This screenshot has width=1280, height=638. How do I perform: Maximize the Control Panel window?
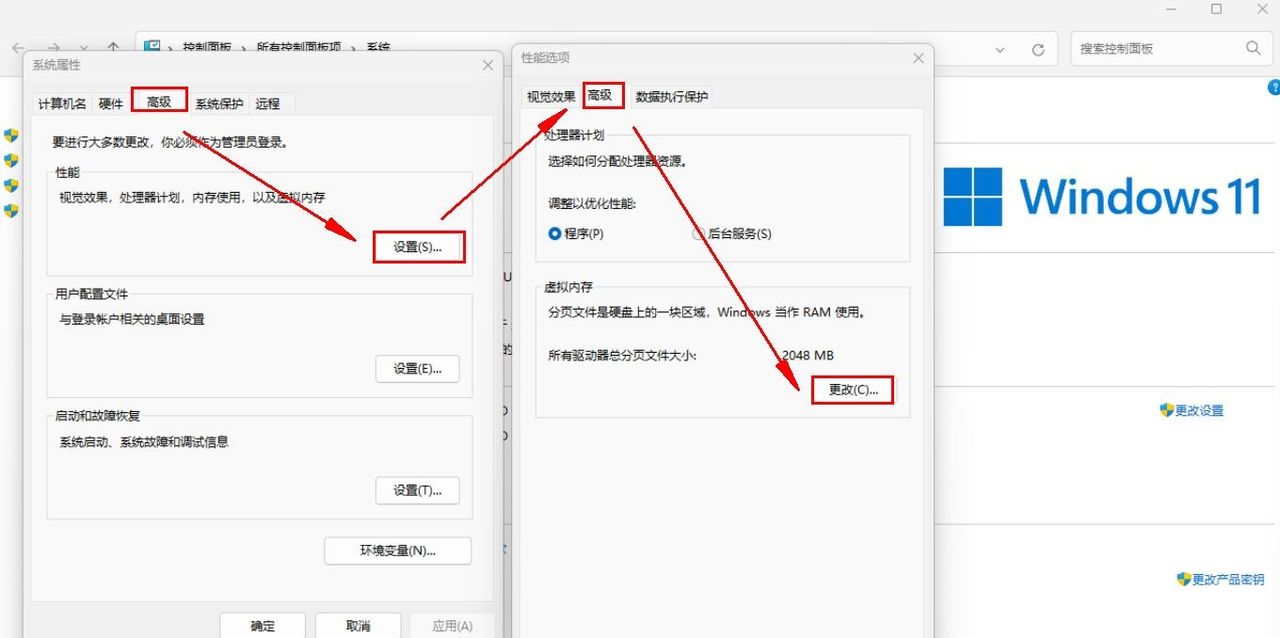(x=1216, y=9)
